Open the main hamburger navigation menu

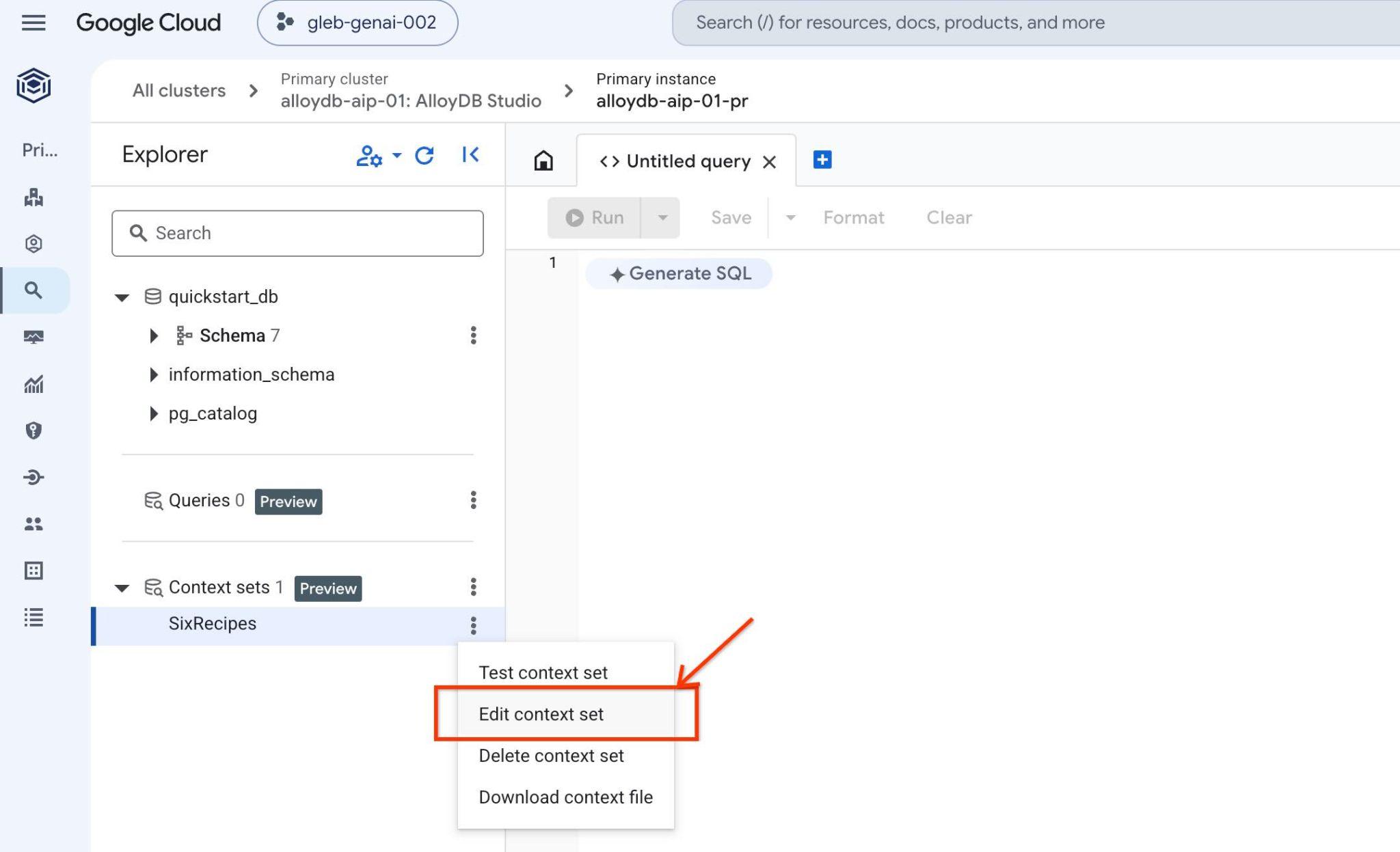(x=33, y=23)
